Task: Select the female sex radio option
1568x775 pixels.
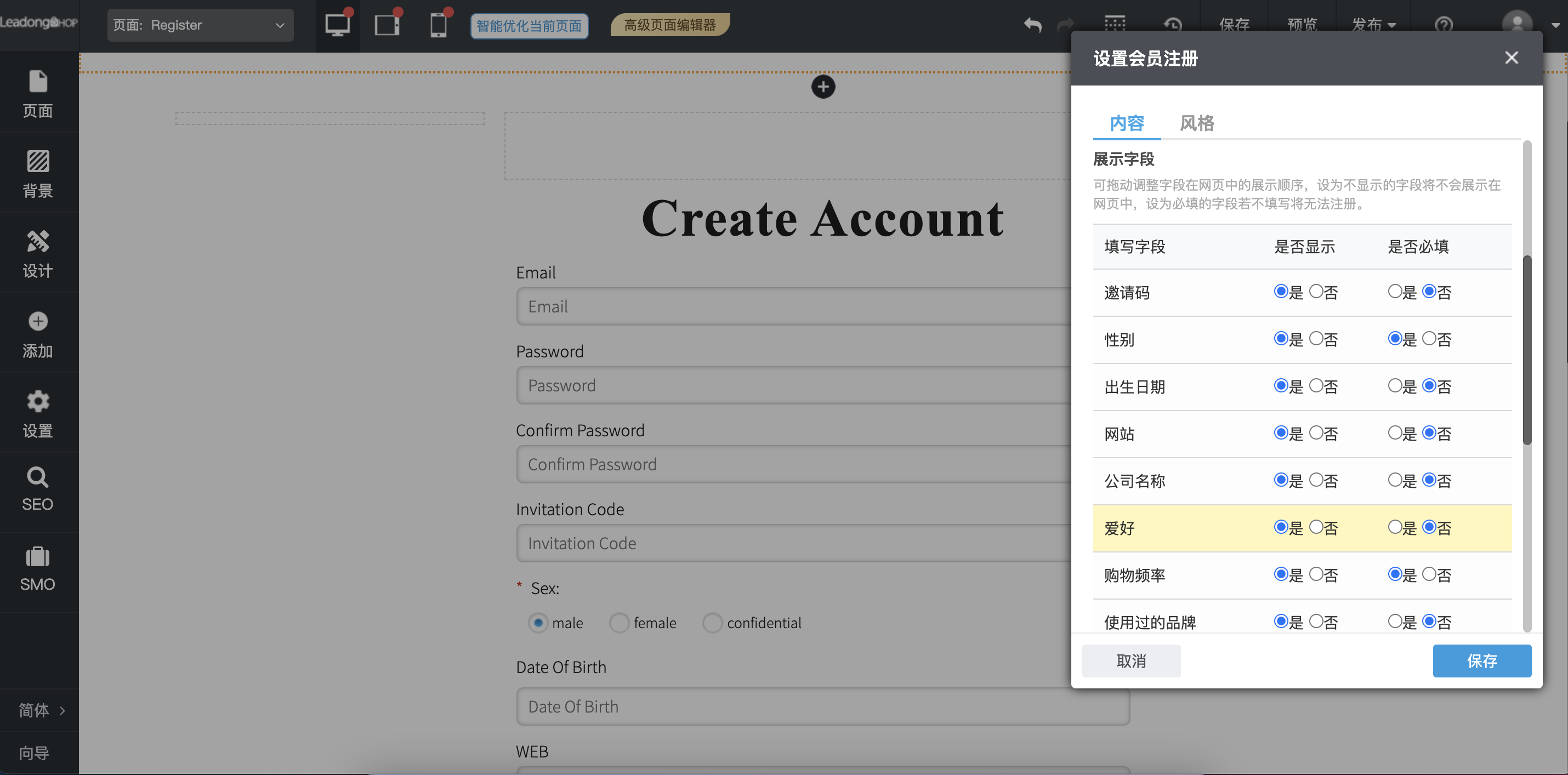Action: pos(619,623)
